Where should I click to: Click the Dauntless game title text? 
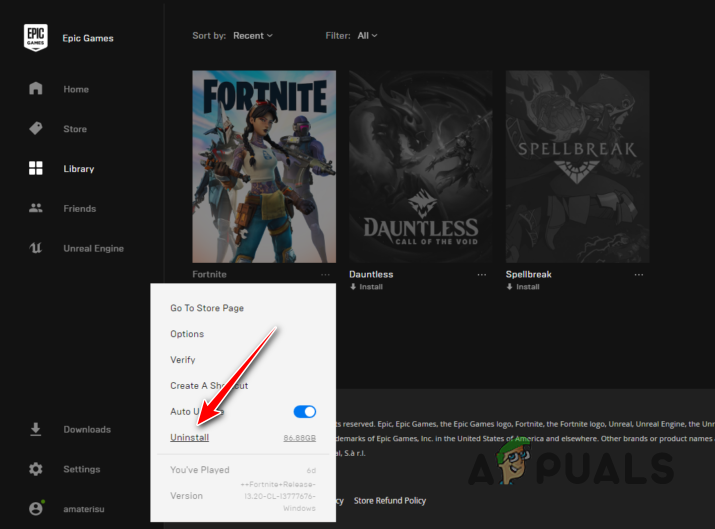pos(371,274)
